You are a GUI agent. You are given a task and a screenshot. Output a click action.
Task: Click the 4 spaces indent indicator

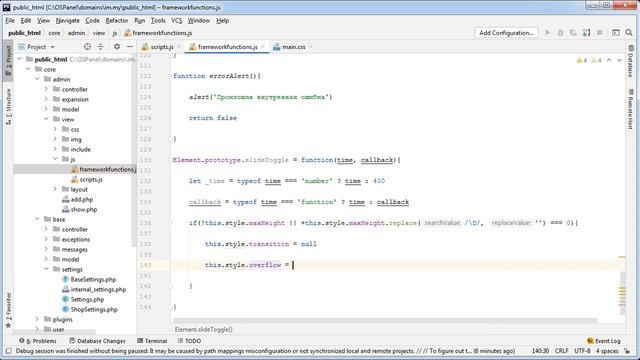[x=607, y=351]
